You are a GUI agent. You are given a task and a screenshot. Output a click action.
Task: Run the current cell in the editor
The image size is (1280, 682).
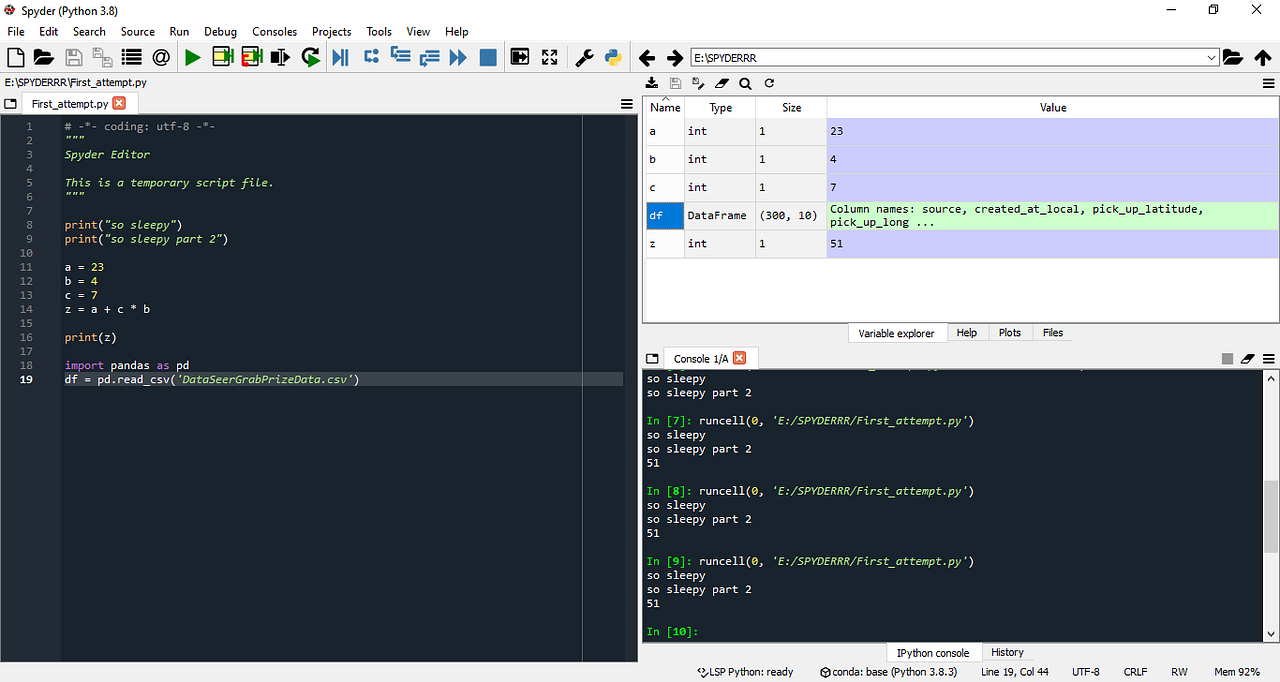point(222,57)
